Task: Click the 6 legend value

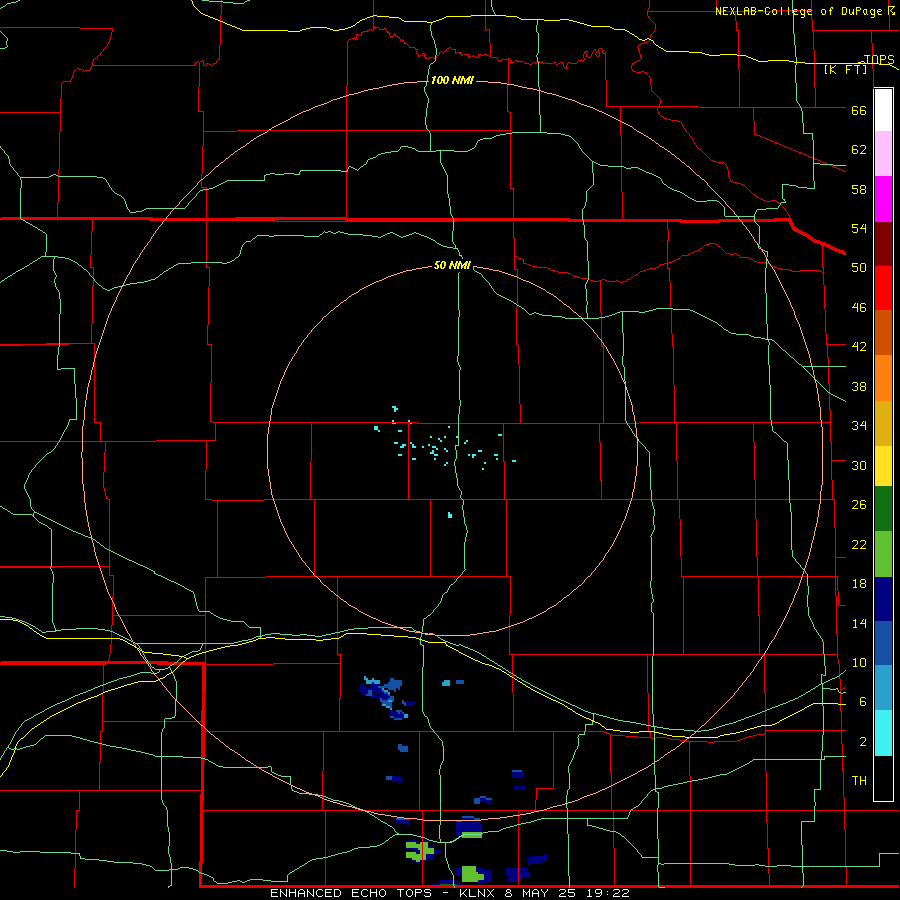Action: coord(862,702)
